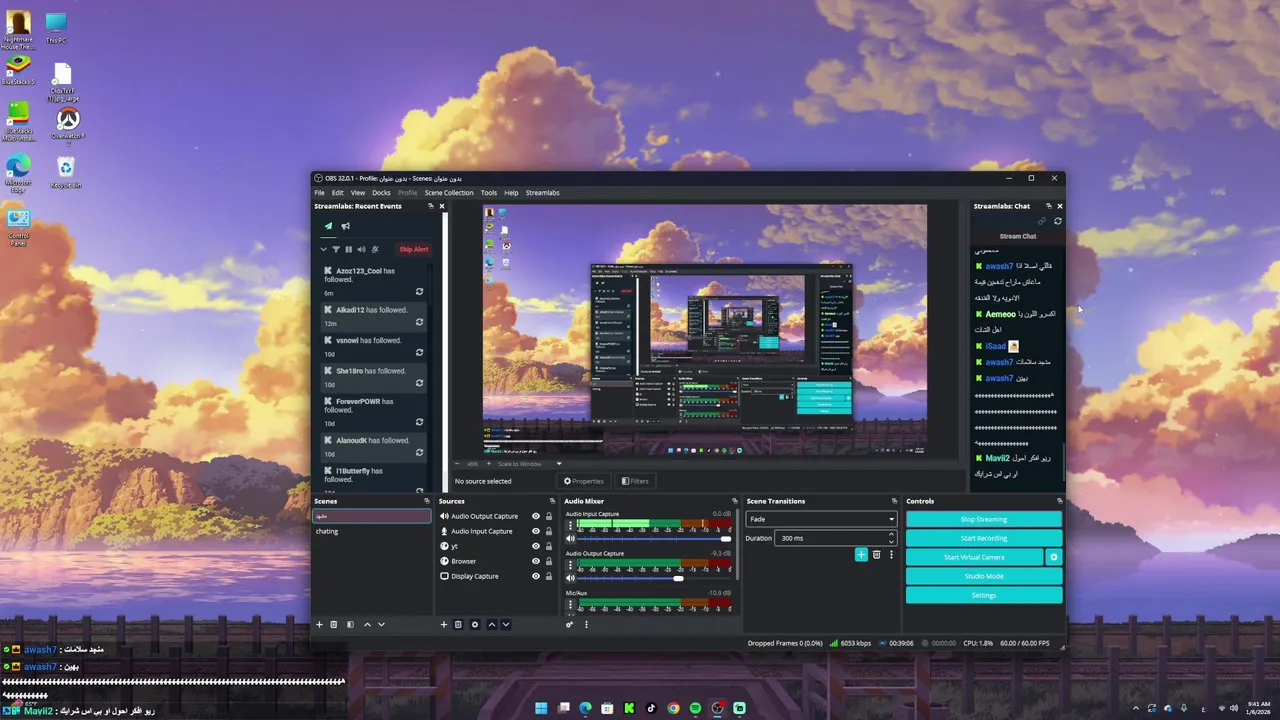Click Skip Alert button
This screenshot has width=1280, height=720.
tap(414, 249)
